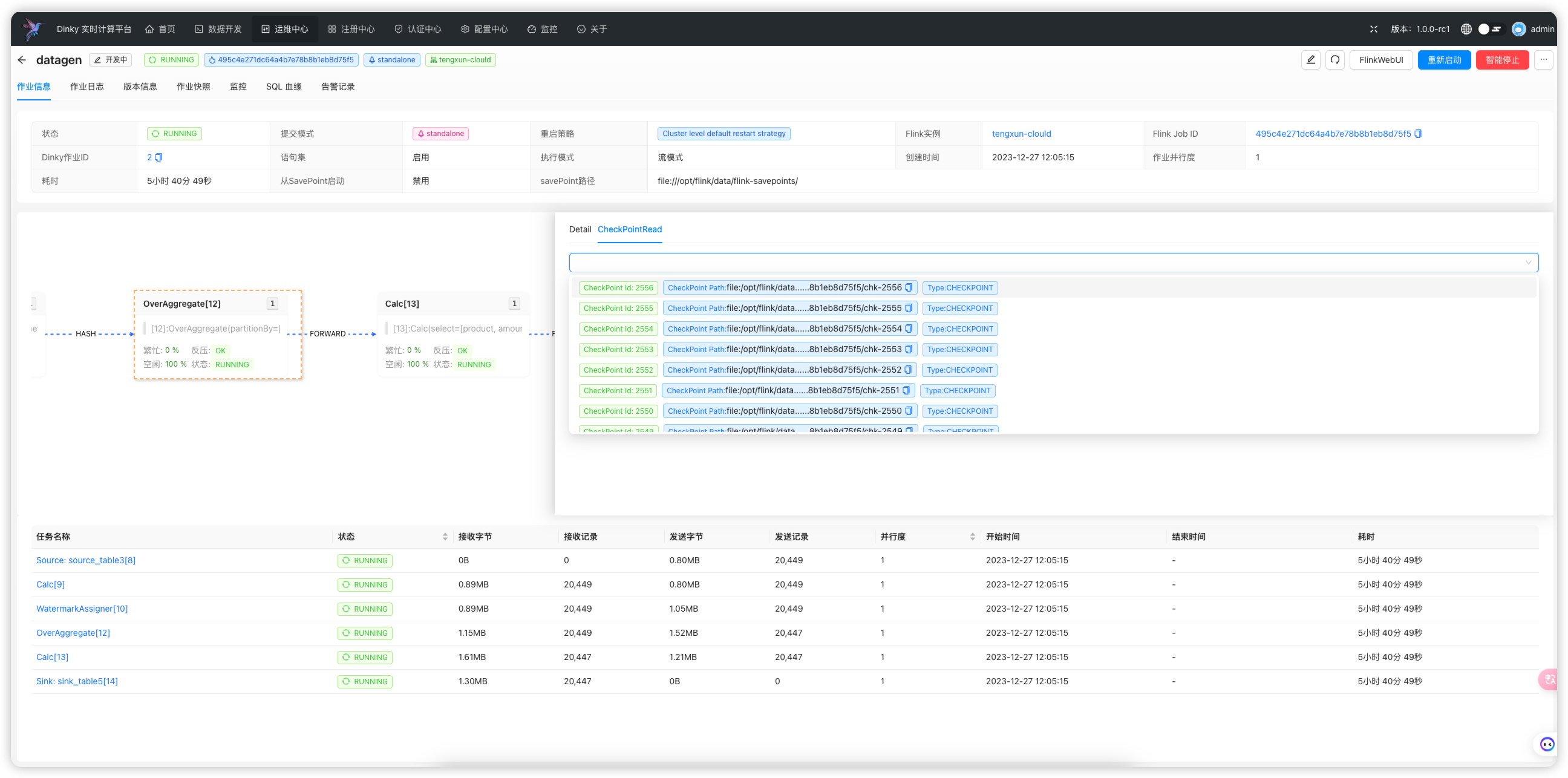Screen dimensions: 1568x778
Task: Switch to the 作业快照 tab
Action: (194, 87)
